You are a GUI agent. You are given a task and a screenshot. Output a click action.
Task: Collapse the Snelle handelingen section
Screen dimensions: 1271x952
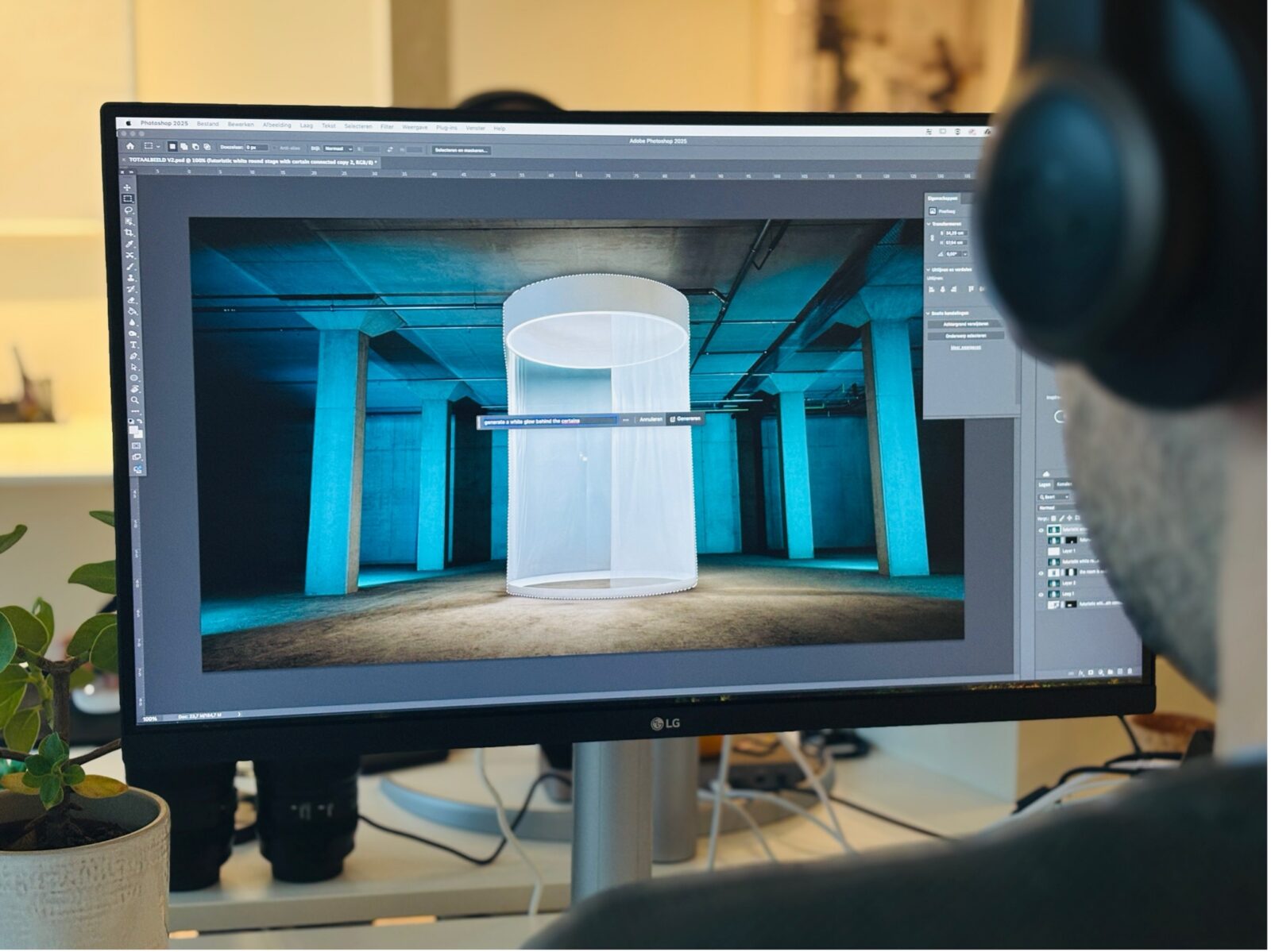tap(928, 314)
